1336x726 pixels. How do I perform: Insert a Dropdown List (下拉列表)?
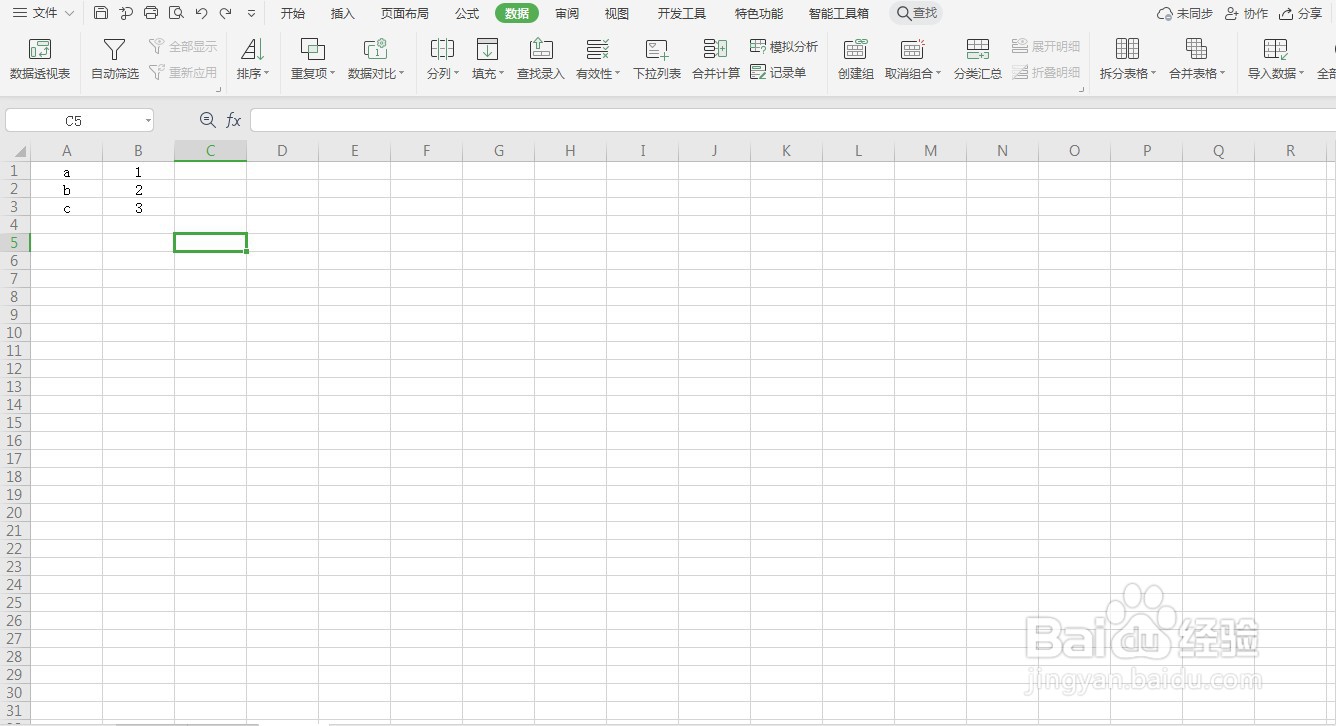pyautogui.click(x=657, y=60)
